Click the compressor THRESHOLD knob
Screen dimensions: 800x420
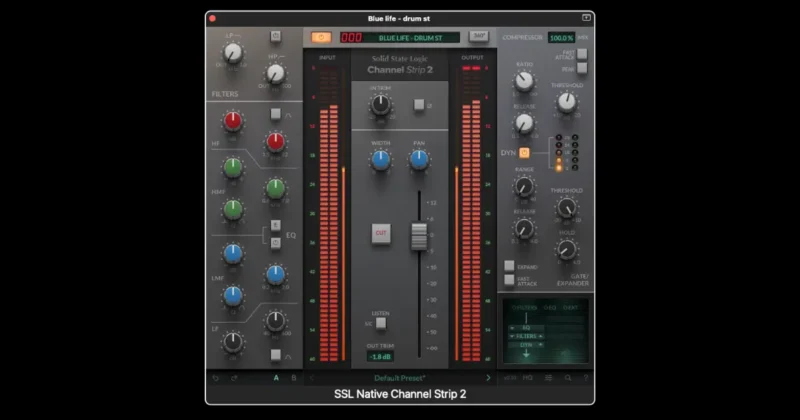[566, 102]
